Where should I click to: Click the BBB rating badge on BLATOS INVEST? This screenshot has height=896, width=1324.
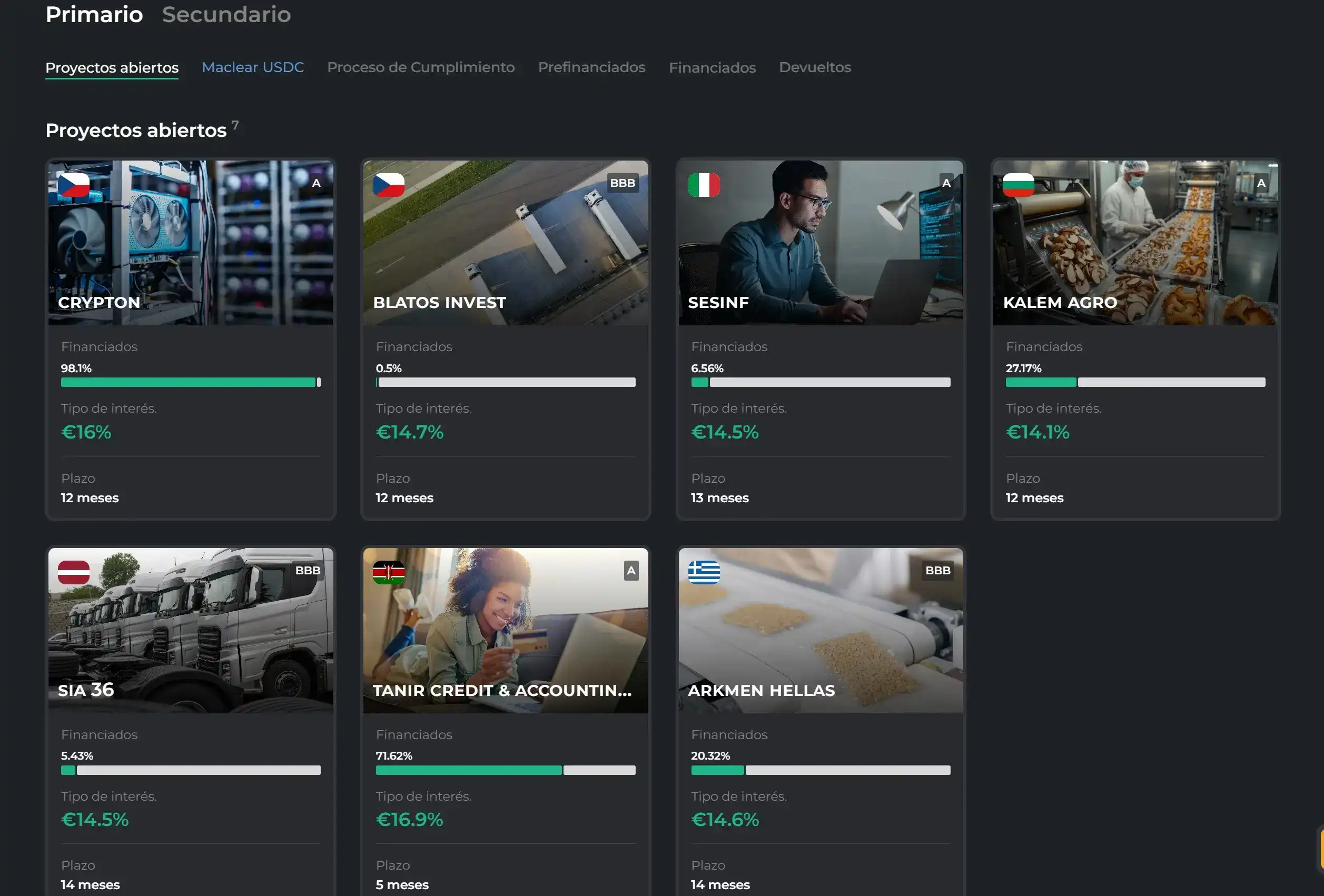[x=622, y=183]
